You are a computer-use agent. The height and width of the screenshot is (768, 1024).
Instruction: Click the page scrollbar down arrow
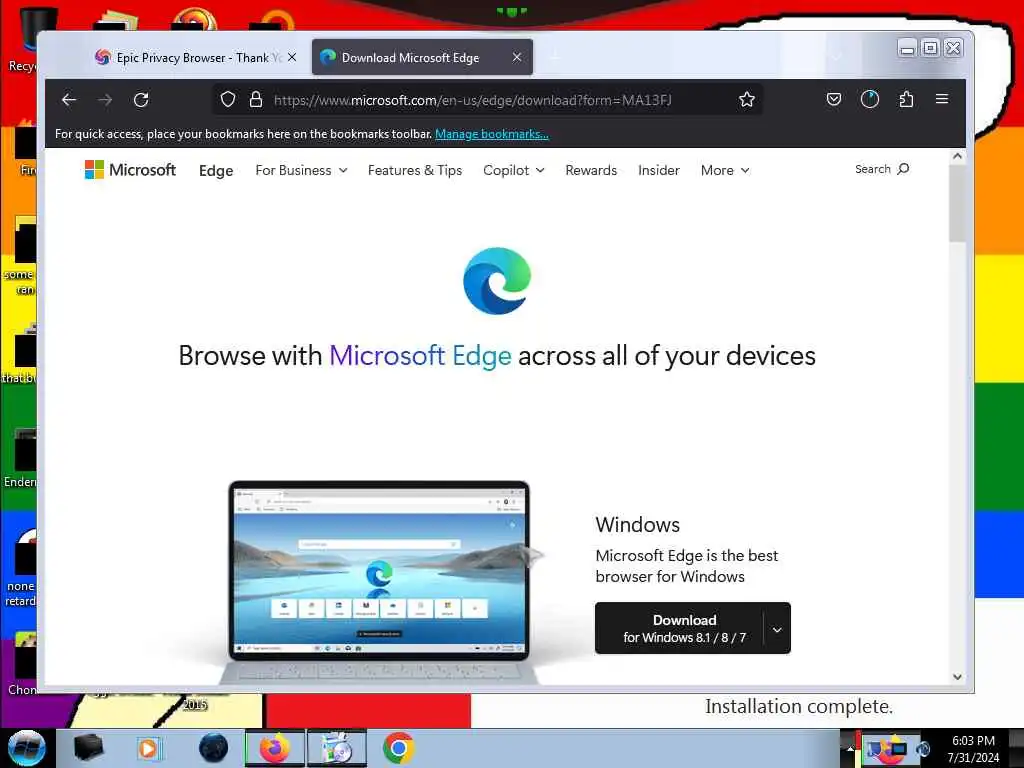tap(957, 677)
